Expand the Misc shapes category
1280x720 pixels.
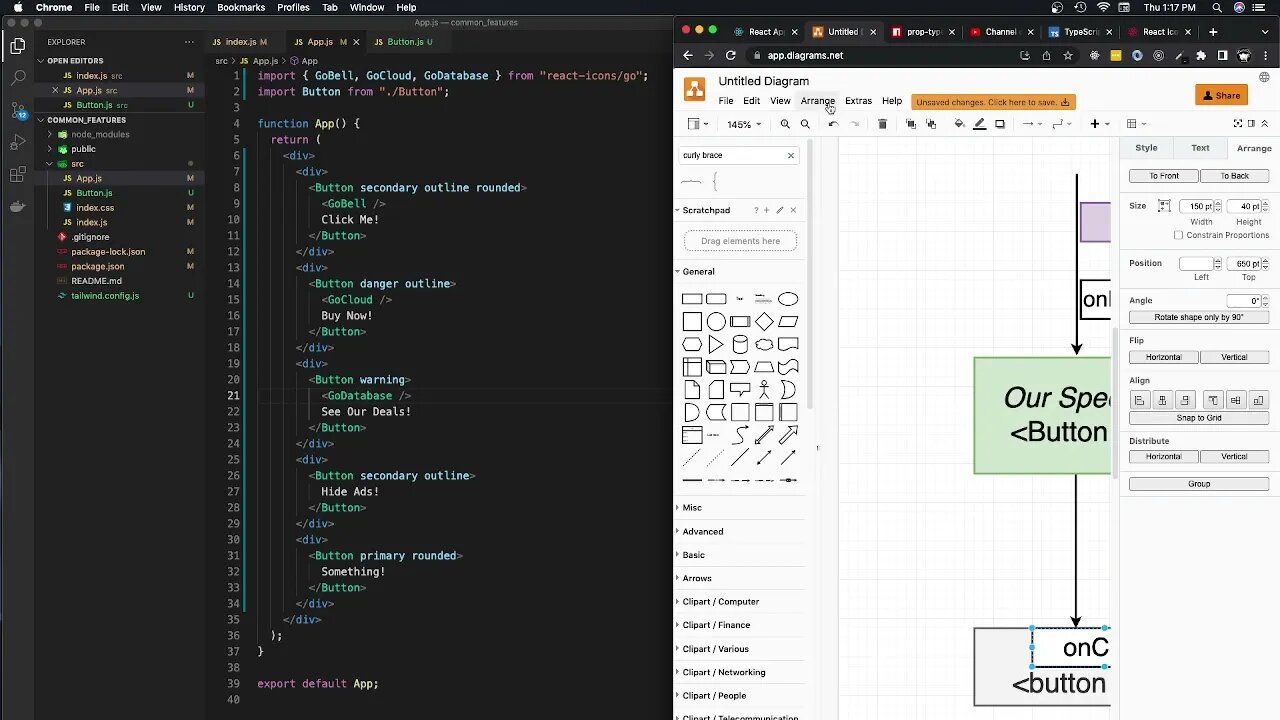[x=692, y=508]
